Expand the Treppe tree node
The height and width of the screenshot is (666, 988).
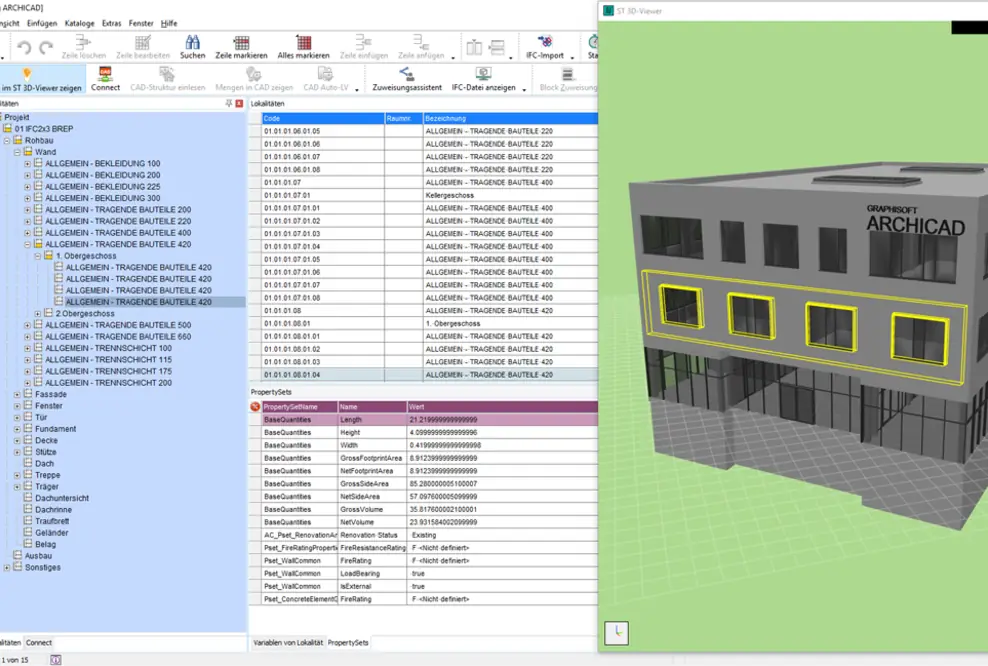point(17,475)
